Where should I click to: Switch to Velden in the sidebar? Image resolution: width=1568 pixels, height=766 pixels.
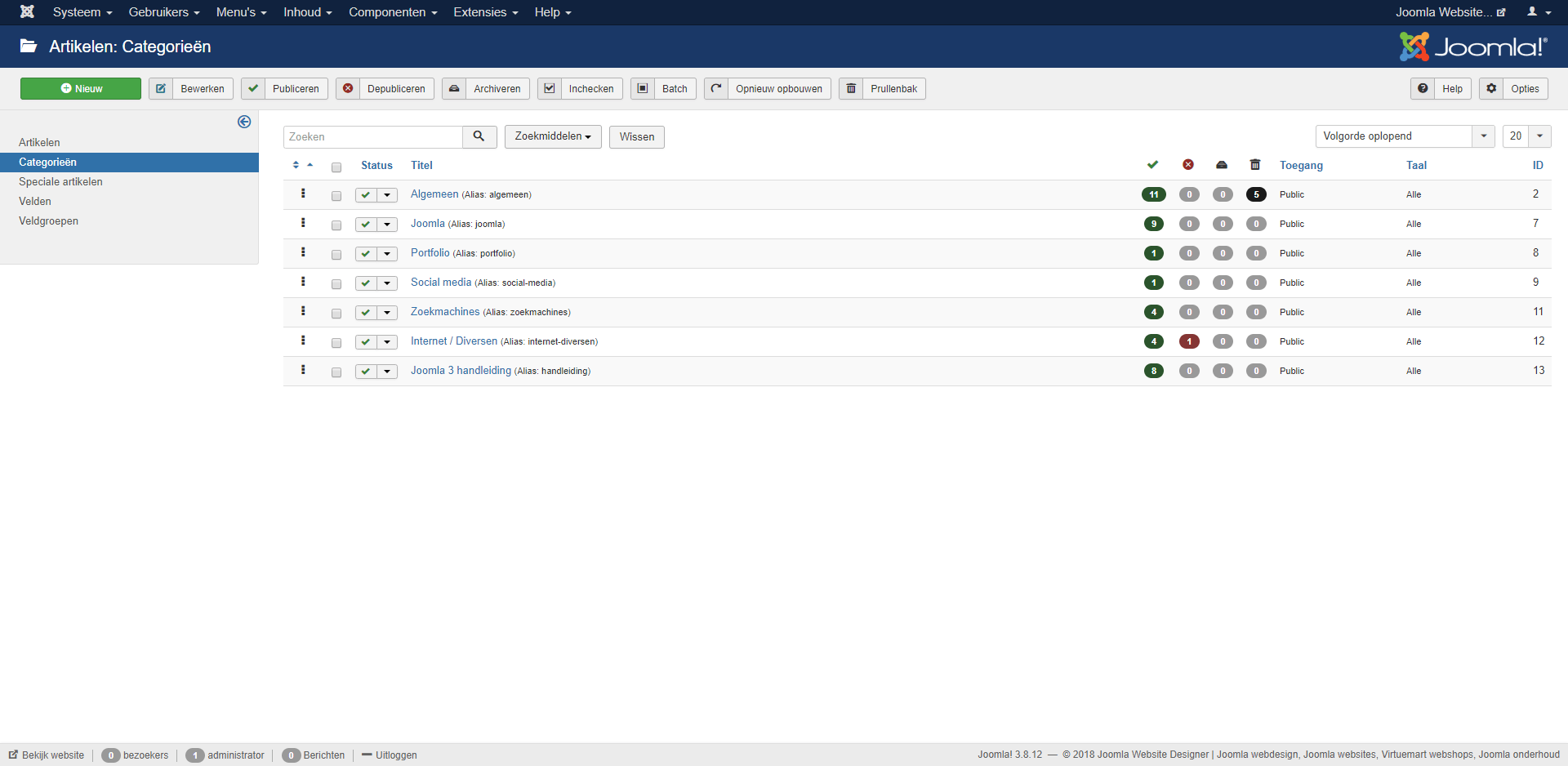coord(35,201)
